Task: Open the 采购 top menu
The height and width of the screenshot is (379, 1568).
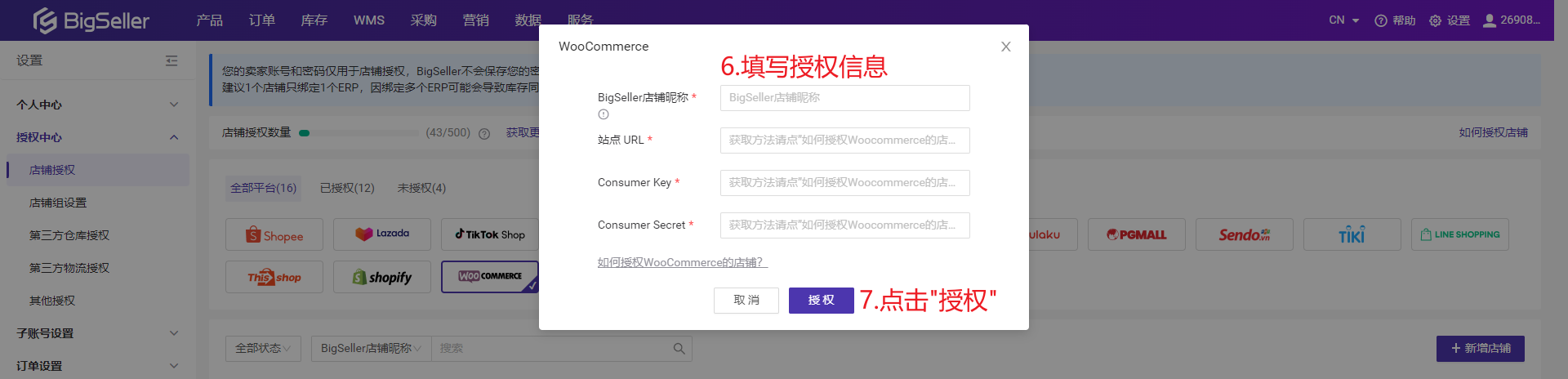Action: pyautogui.click(x=424, y=20)
